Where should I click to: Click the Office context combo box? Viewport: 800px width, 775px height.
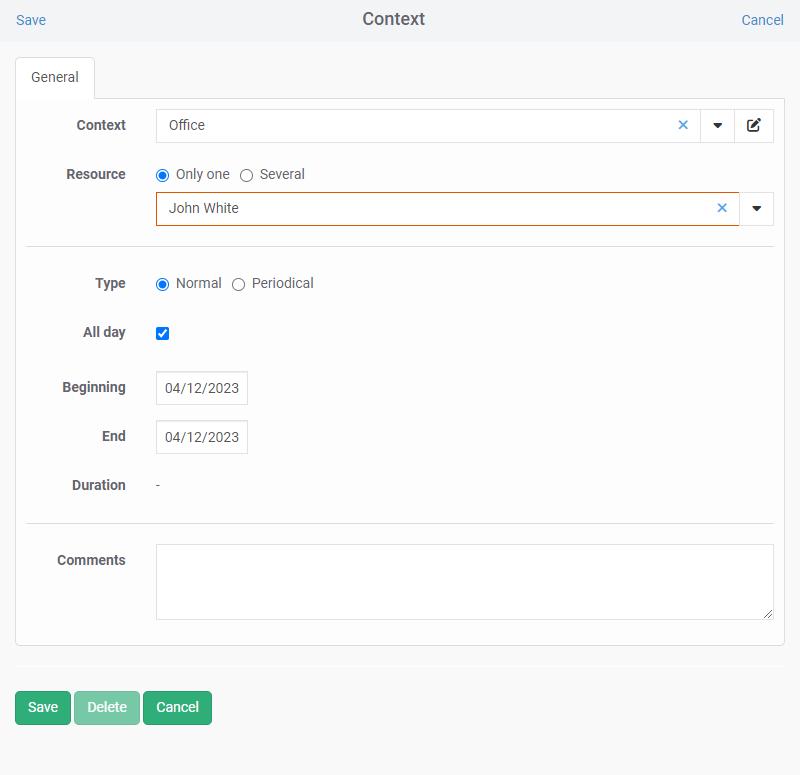pos(428,126)
